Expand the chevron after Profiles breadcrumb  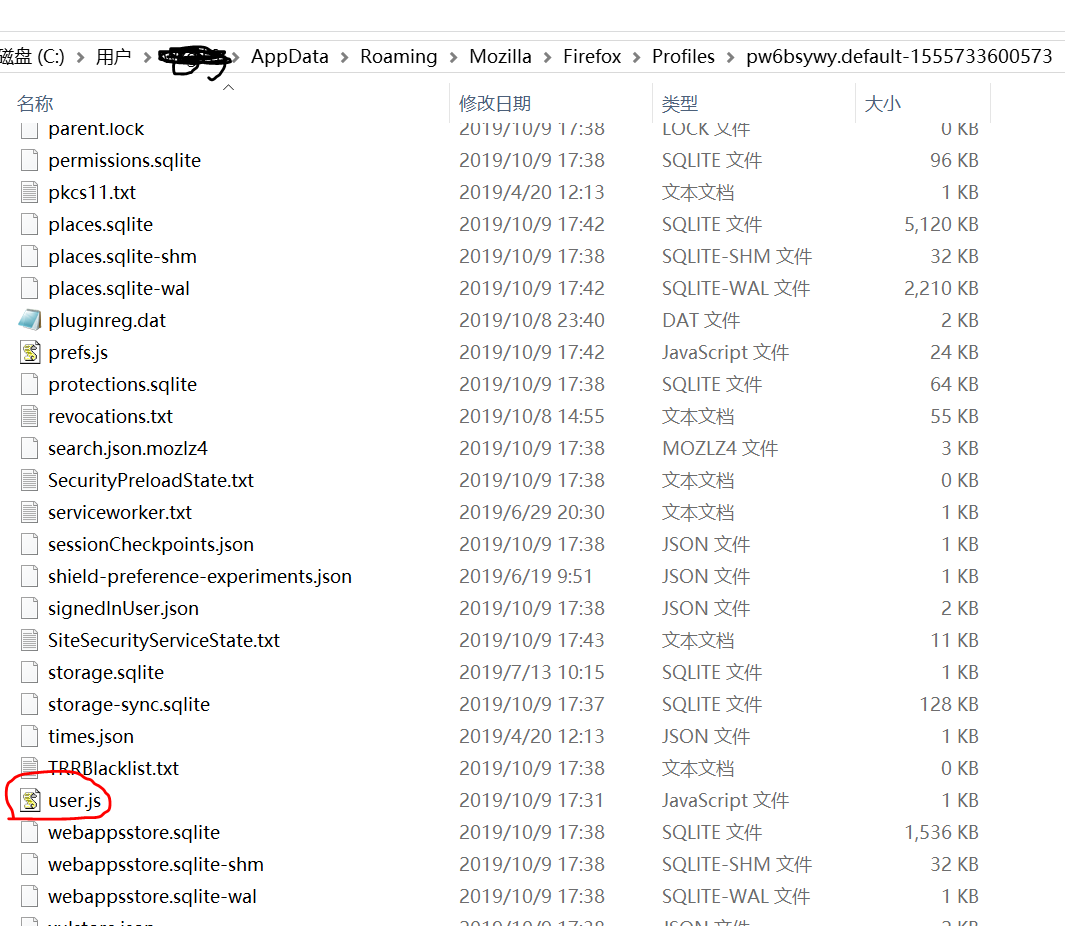[x=730, y=57]
